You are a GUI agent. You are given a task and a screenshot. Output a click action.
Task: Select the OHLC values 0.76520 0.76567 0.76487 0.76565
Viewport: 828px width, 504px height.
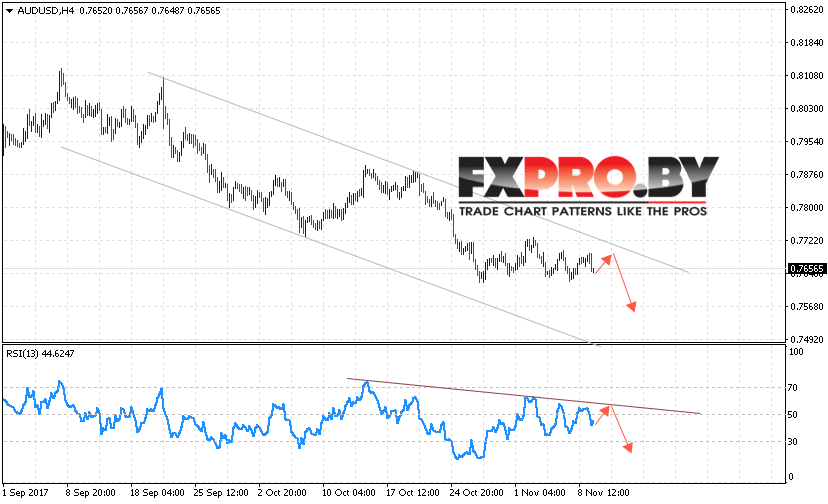150,11
